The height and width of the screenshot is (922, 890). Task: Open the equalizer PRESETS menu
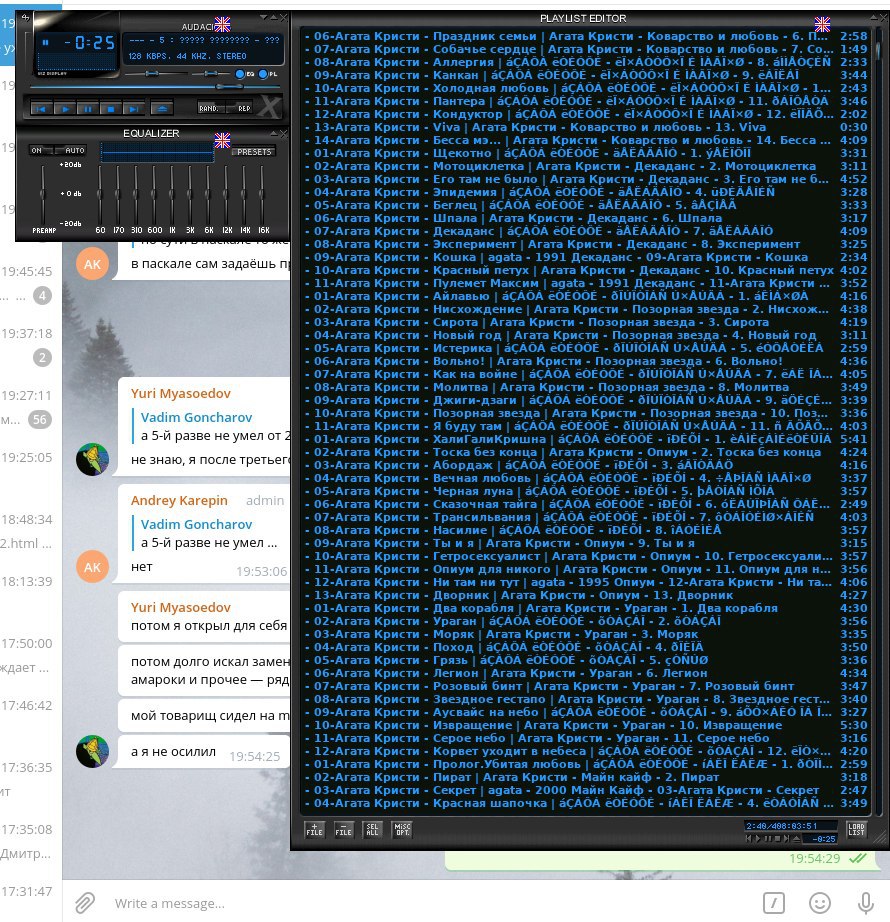[254, 152]
